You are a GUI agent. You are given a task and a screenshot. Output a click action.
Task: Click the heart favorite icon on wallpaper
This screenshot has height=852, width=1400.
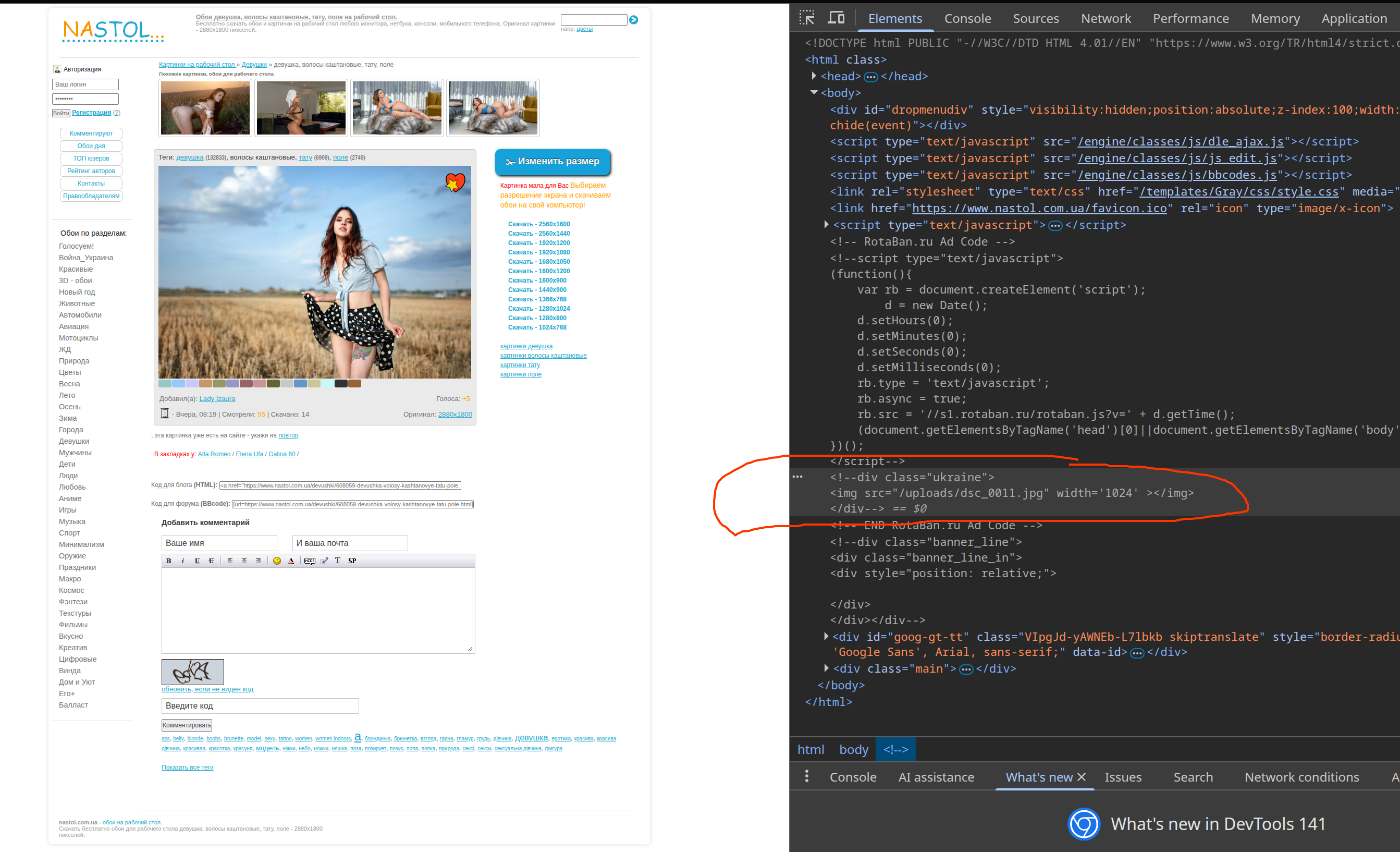click(455, 182)
